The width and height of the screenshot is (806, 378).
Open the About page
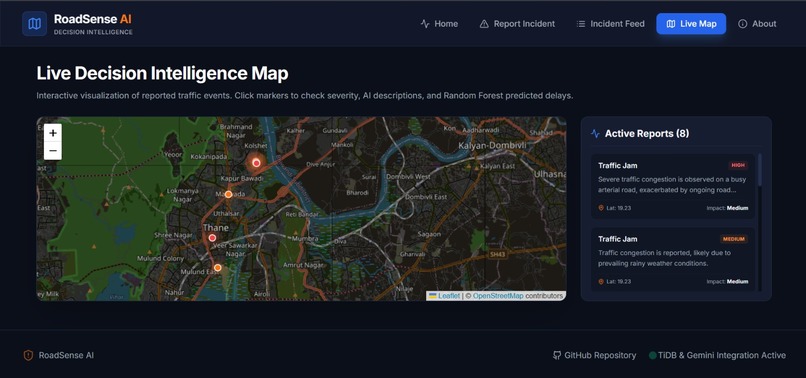(x=757, y=24)
